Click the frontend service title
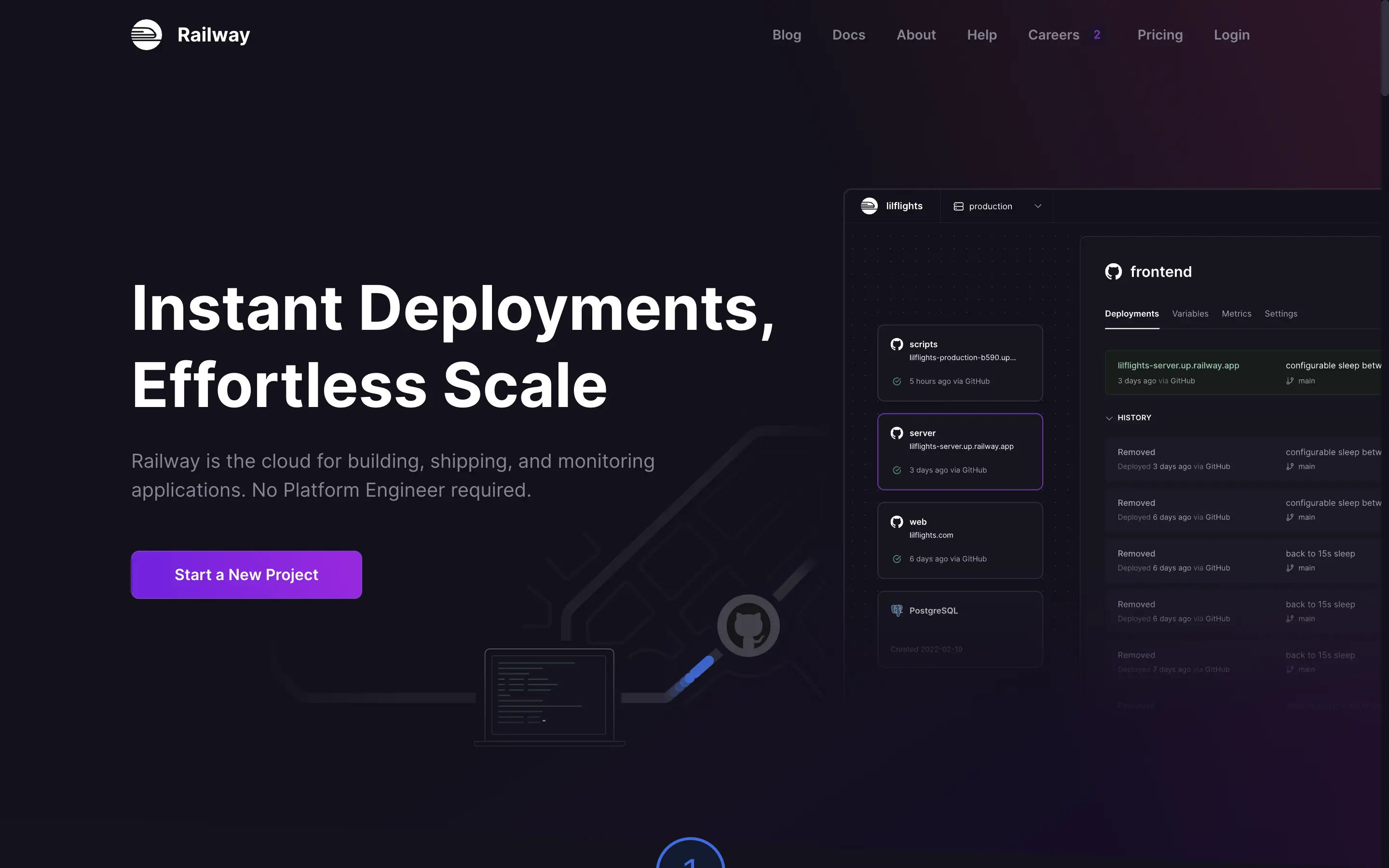The width and height of the screenshot is (1389, 868). (1160, 271)
